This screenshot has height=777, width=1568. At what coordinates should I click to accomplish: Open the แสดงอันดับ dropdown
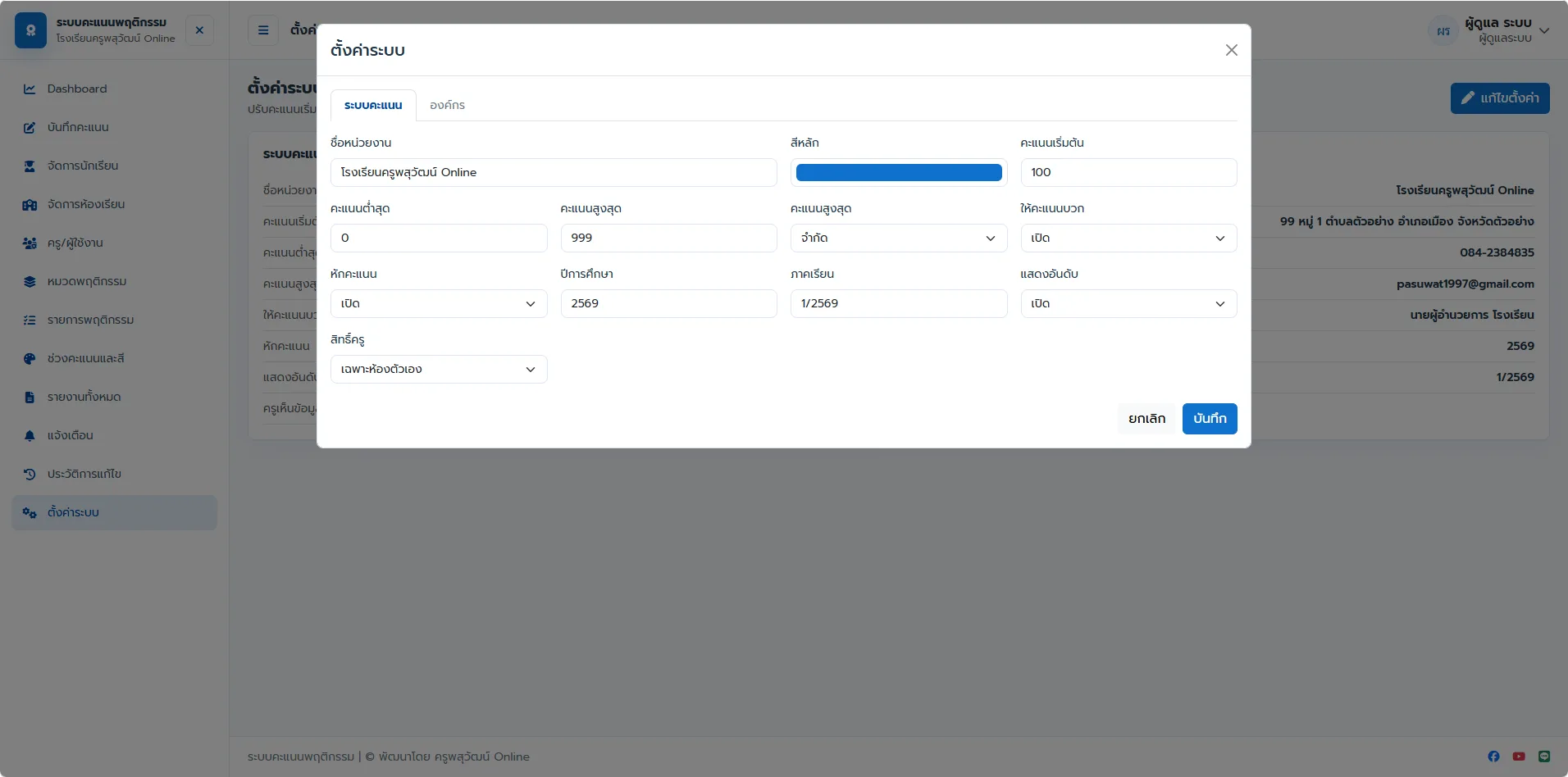pos(1128,303)
